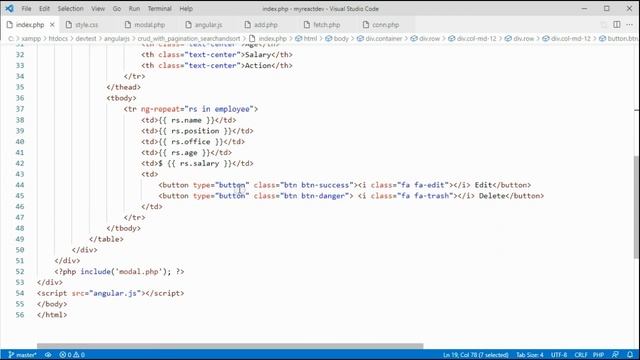The height and width of the screenshot is (360, 640).
Task: Open the Edit menu
Action: tap(44, 9)
